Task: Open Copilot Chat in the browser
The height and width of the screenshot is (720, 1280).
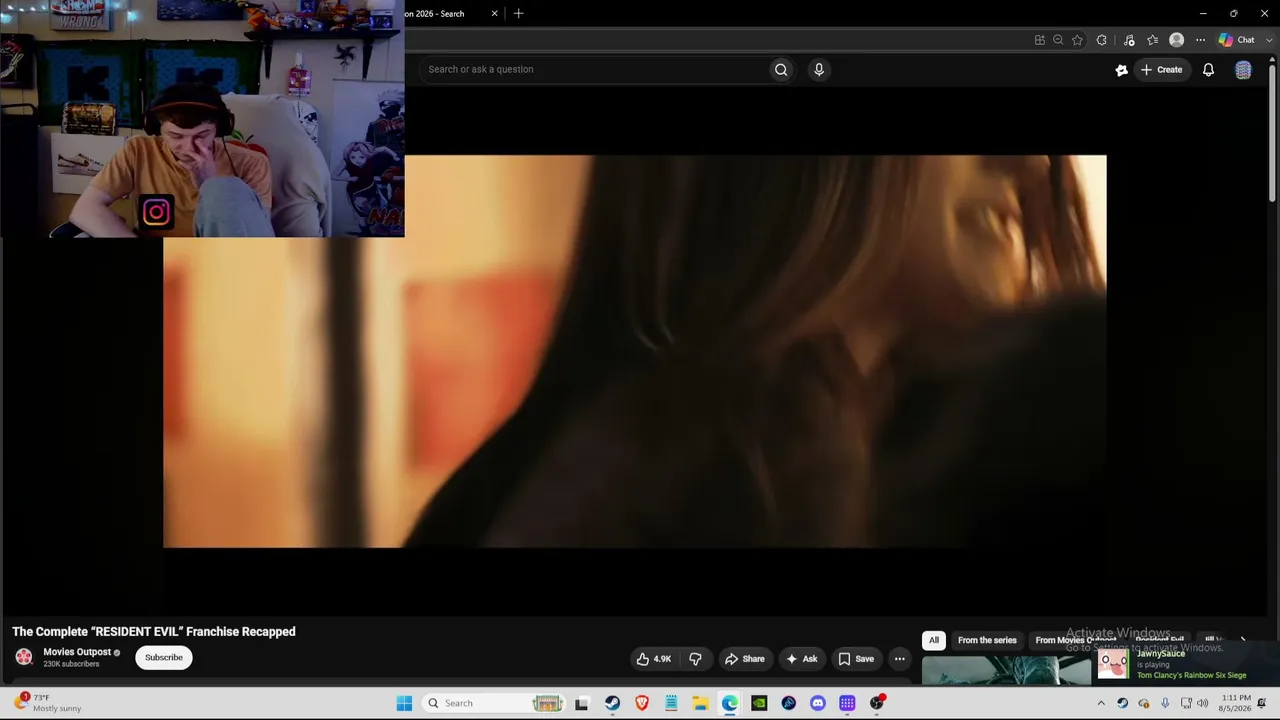Action: [1236, 40]
